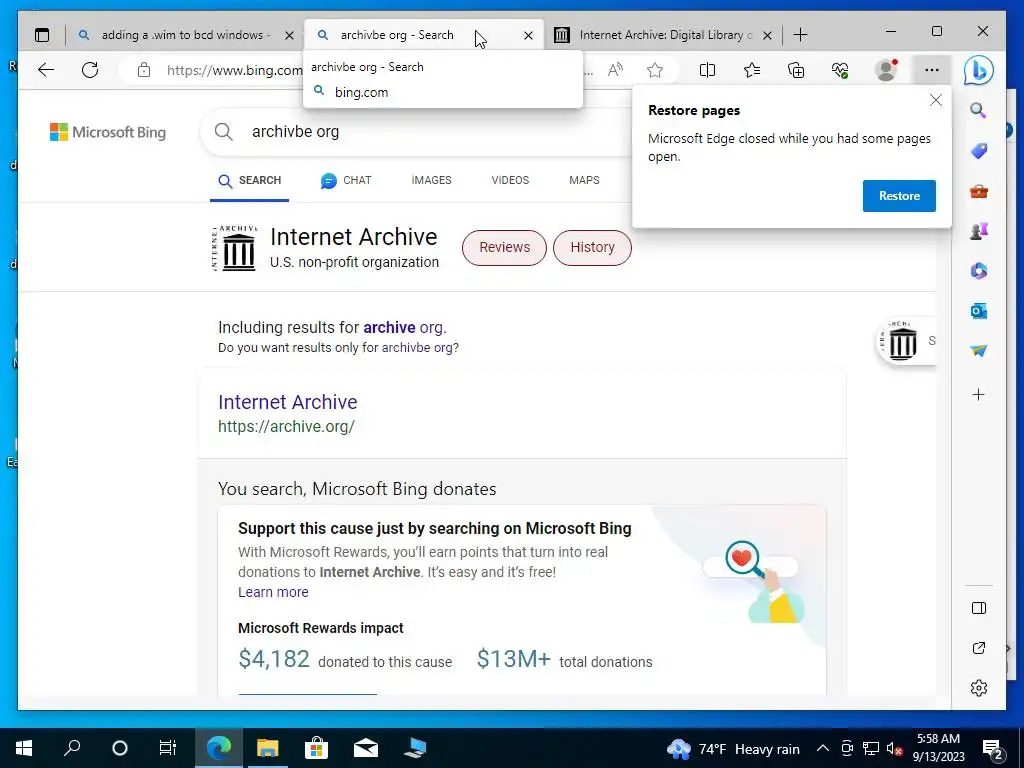1024x768 pixels.
Task: Open the tab actions menu icon
Action: tap(42, 35)
